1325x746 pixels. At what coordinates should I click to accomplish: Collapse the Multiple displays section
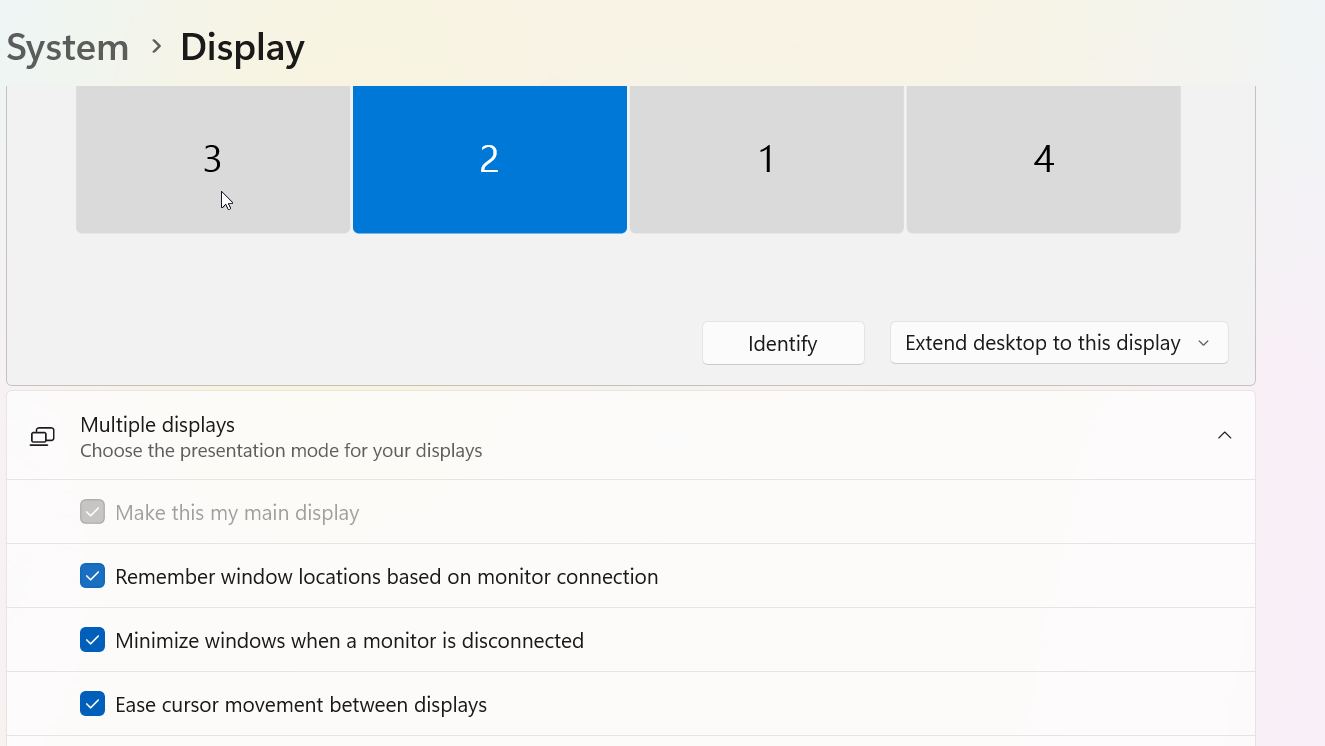[x=1224, y=436]
